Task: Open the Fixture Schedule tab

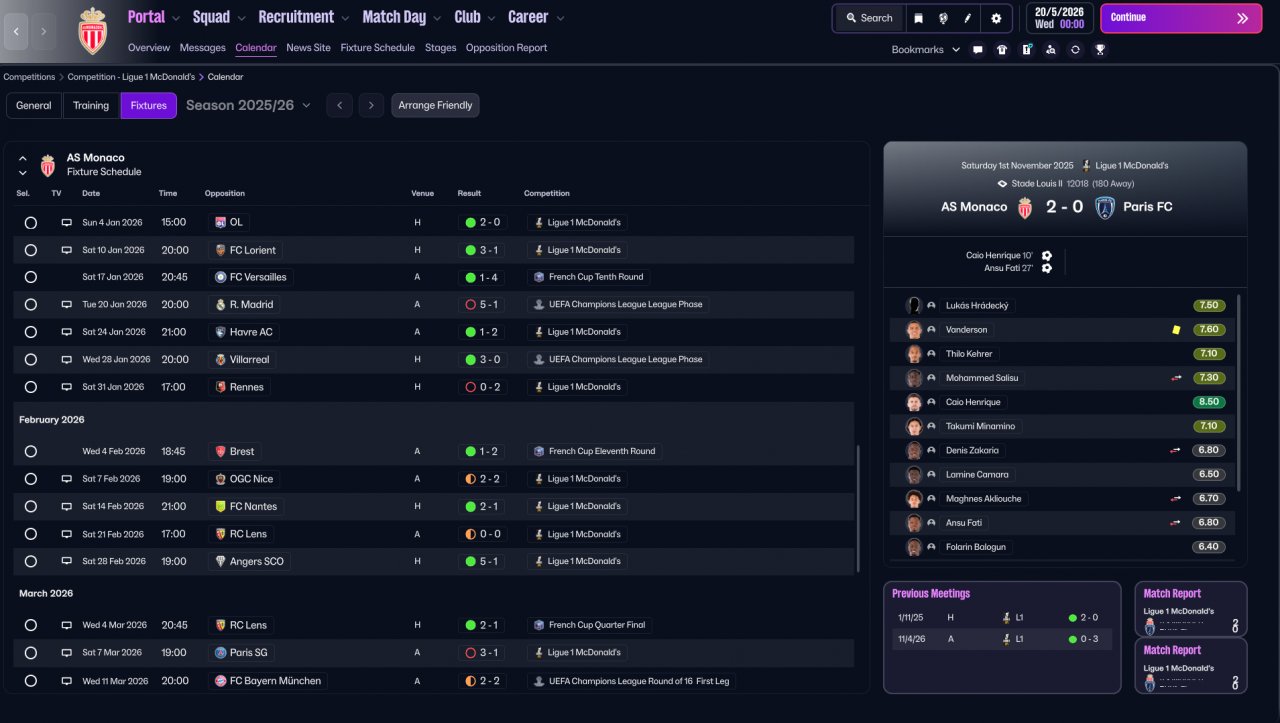Action: coord(377,48)
